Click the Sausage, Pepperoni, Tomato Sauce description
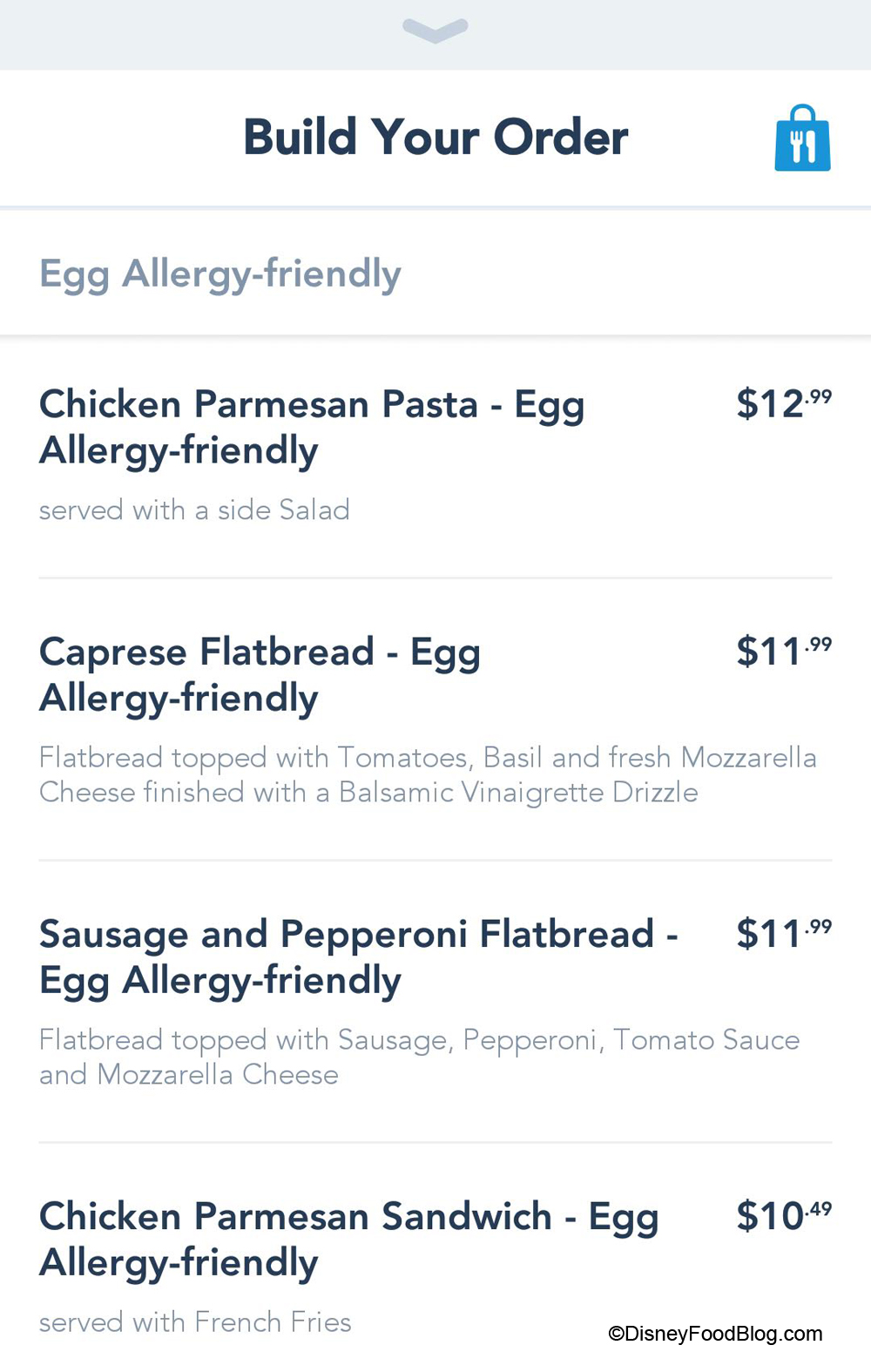The height and width of the screenshot is (1372, 871). pyautogui.click(x=418, y=1057)
